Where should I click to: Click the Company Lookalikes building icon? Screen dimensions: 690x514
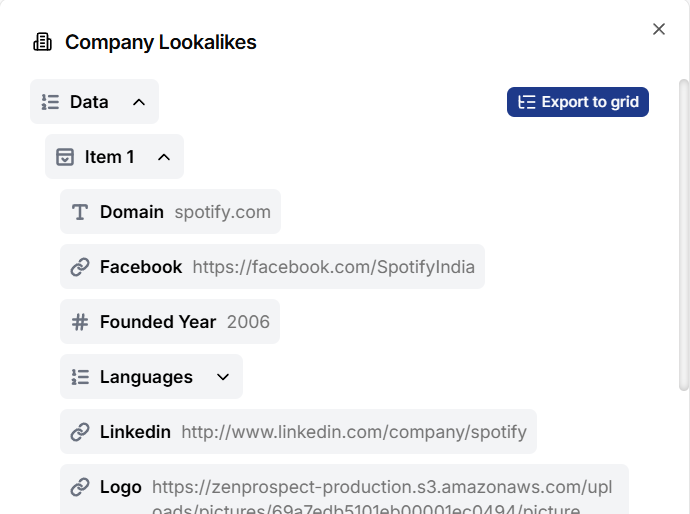click(x=42, y=42)
